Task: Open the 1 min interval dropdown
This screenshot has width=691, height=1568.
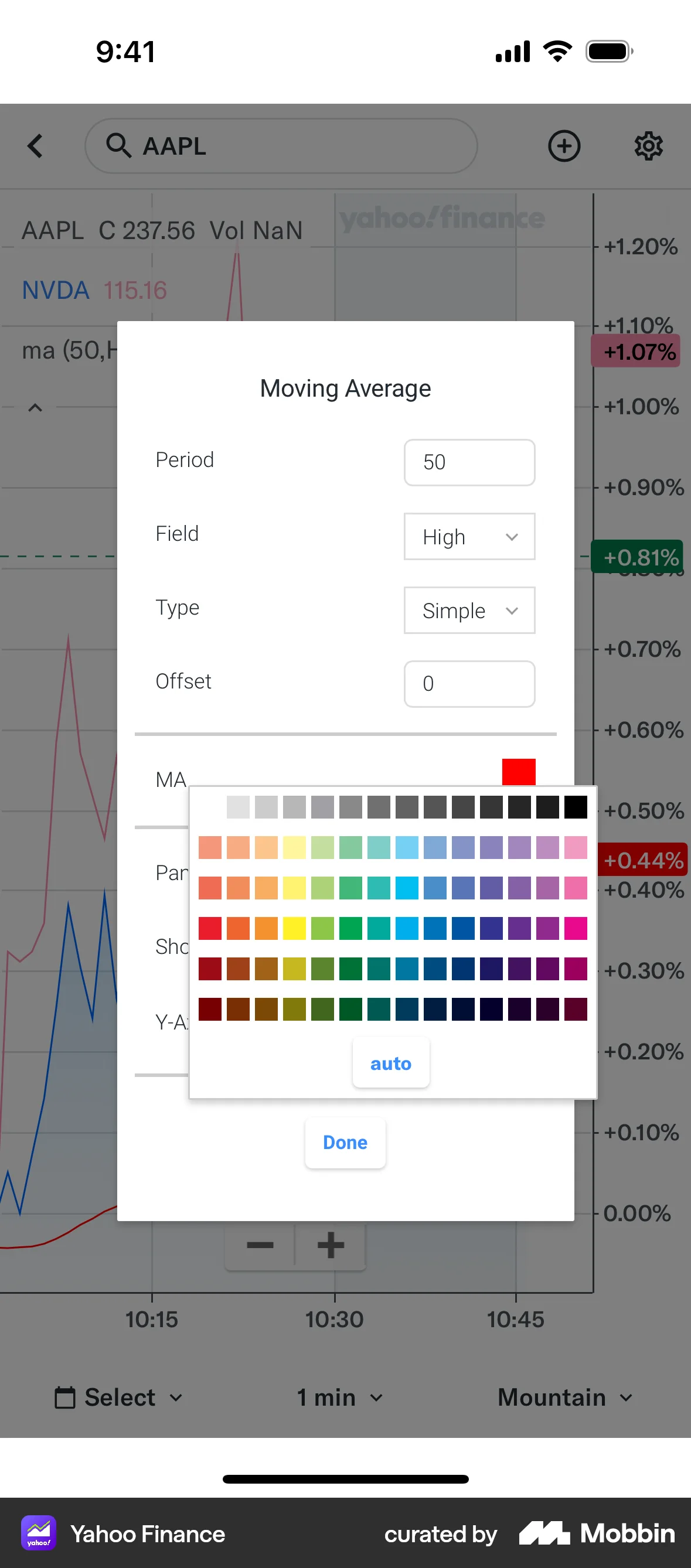Action: coord(337,1397)
